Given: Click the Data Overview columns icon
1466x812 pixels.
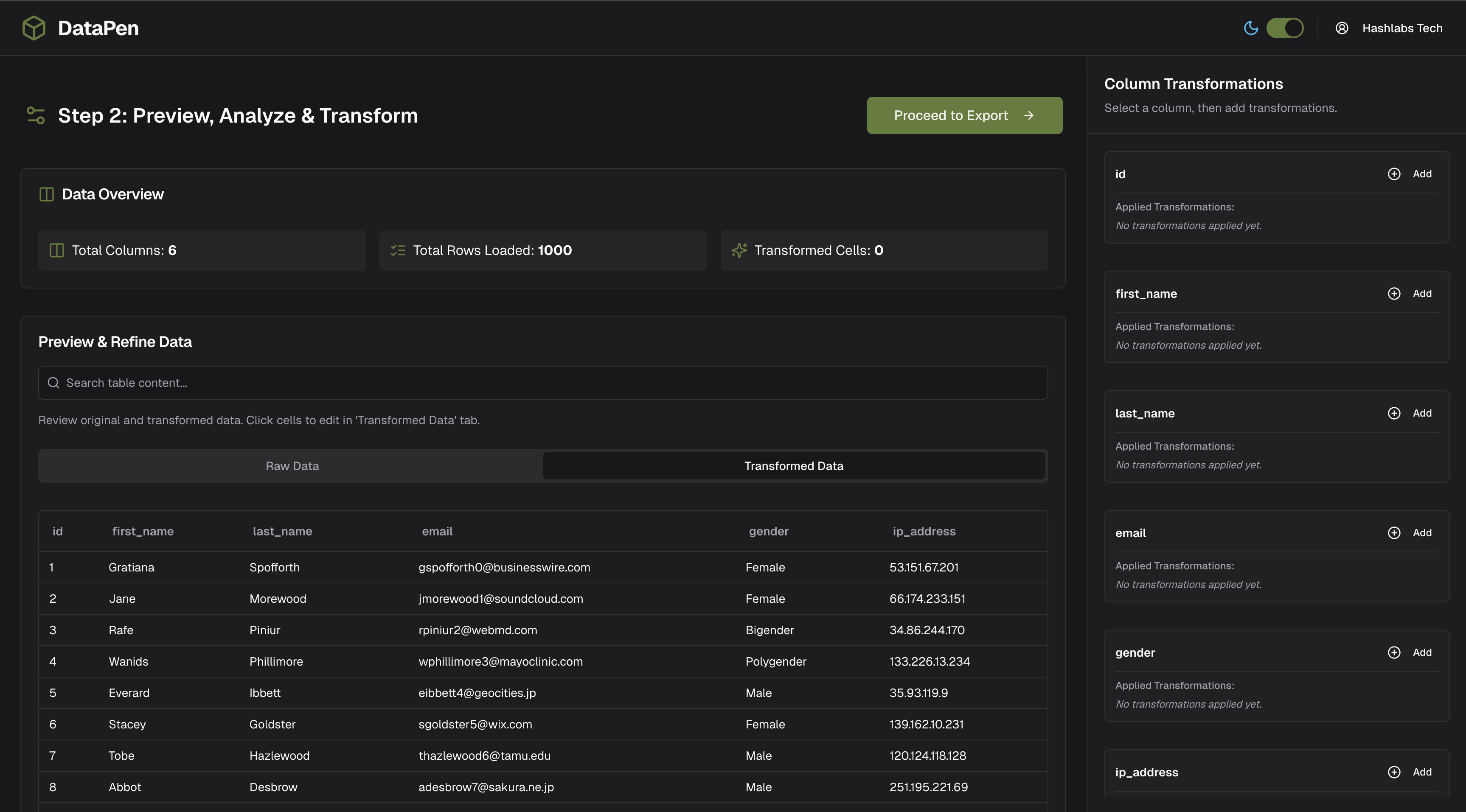Looking at the screenshot, I should click(x=47, y=195).
